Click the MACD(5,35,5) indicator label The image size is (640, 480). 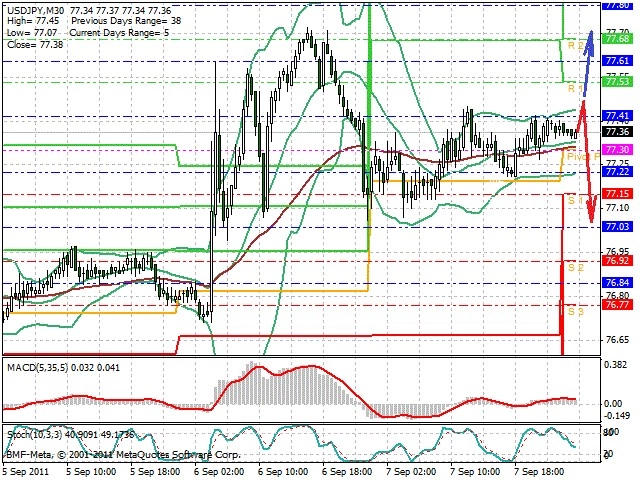point(38,368)
